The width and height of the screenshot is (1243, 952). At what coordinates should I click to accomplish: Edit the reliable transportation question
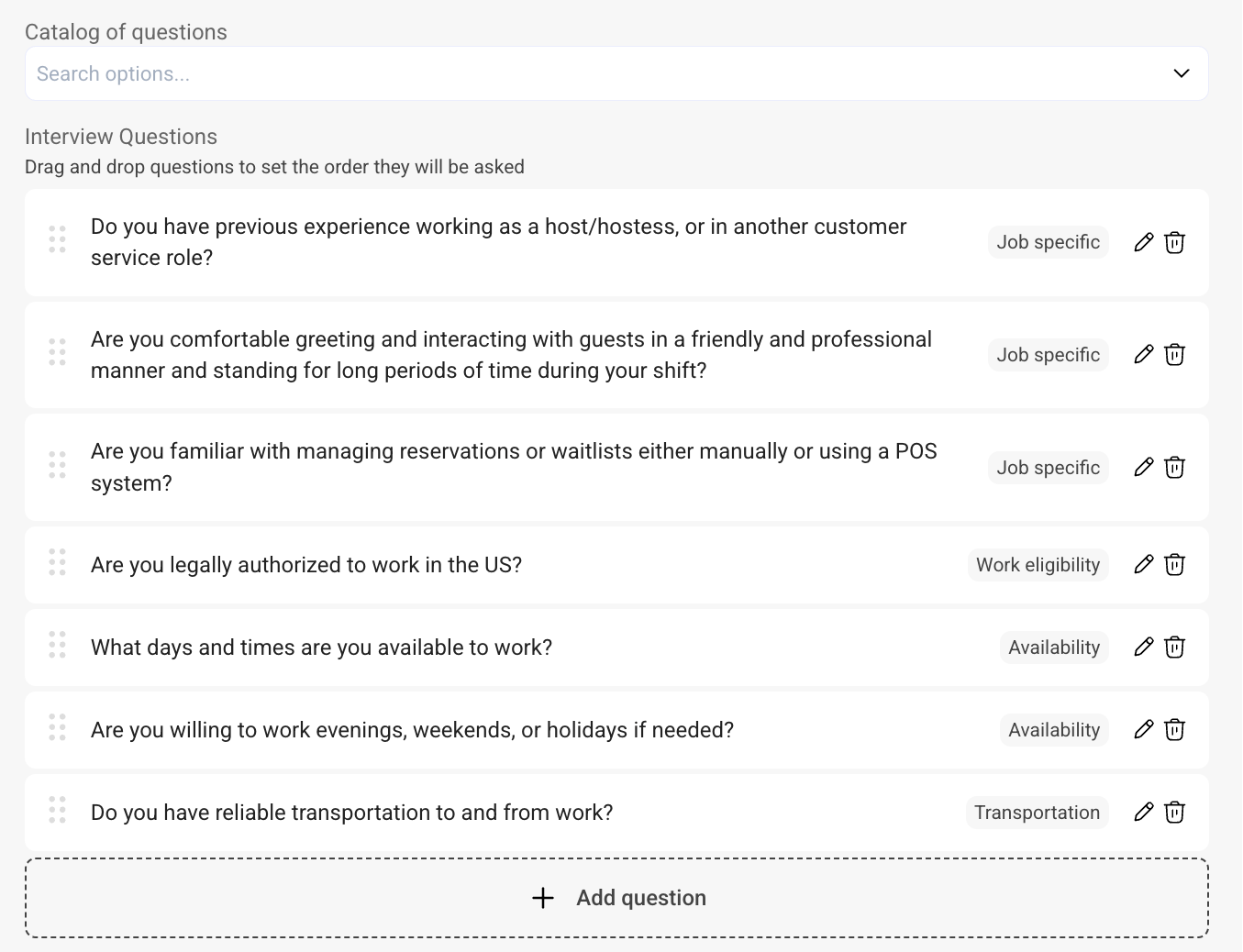[1143, 813]
